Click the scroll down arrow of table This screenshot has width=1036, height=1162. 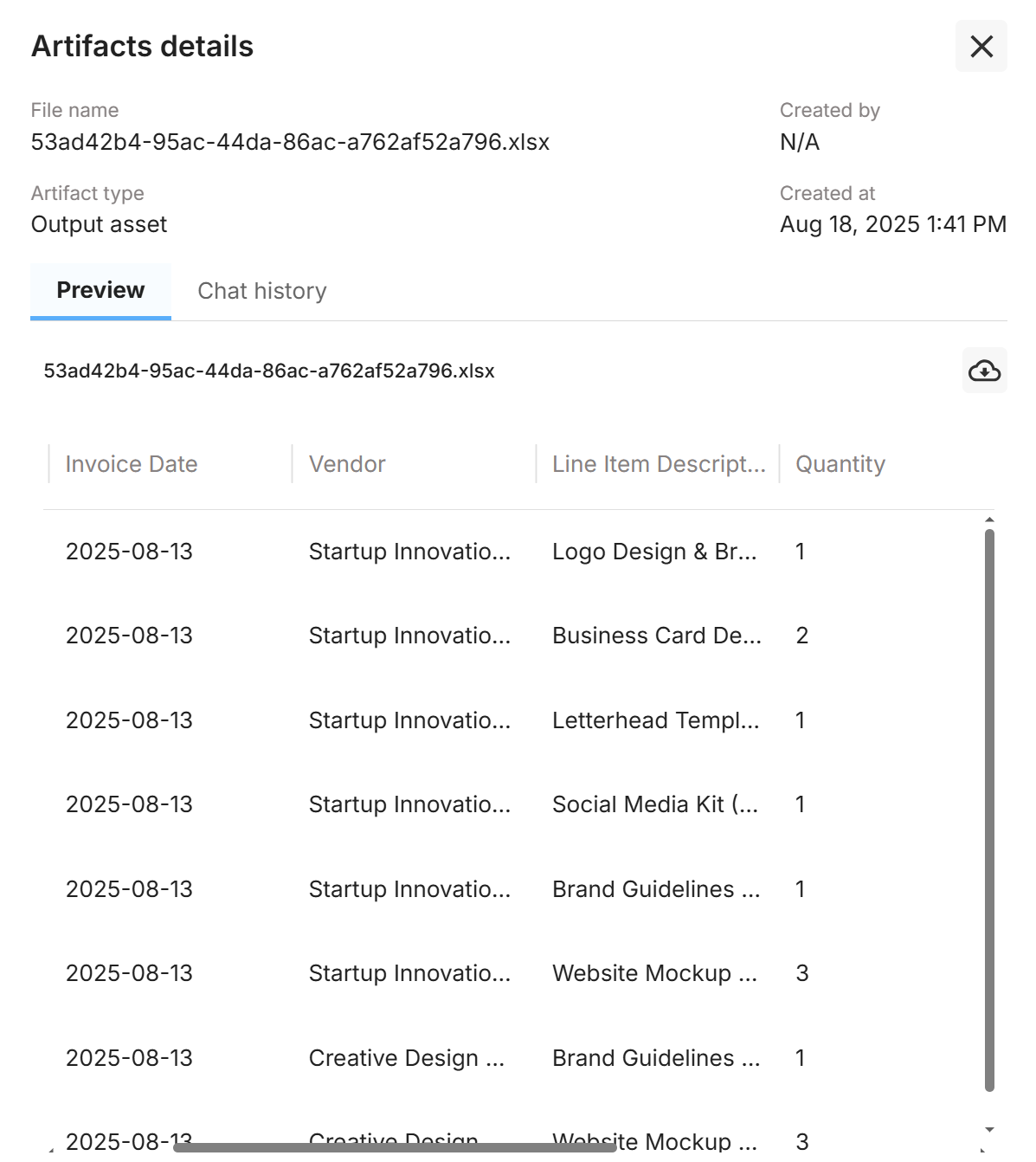coord(989,1130)
